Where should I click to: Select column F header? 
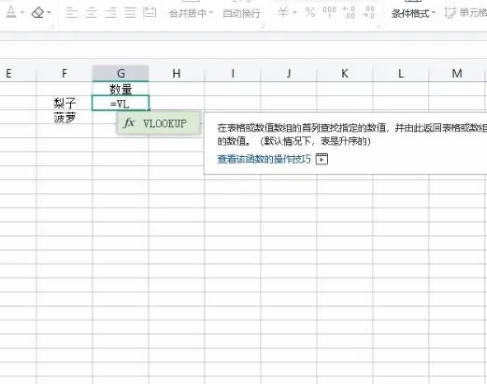tap(64, 73)
